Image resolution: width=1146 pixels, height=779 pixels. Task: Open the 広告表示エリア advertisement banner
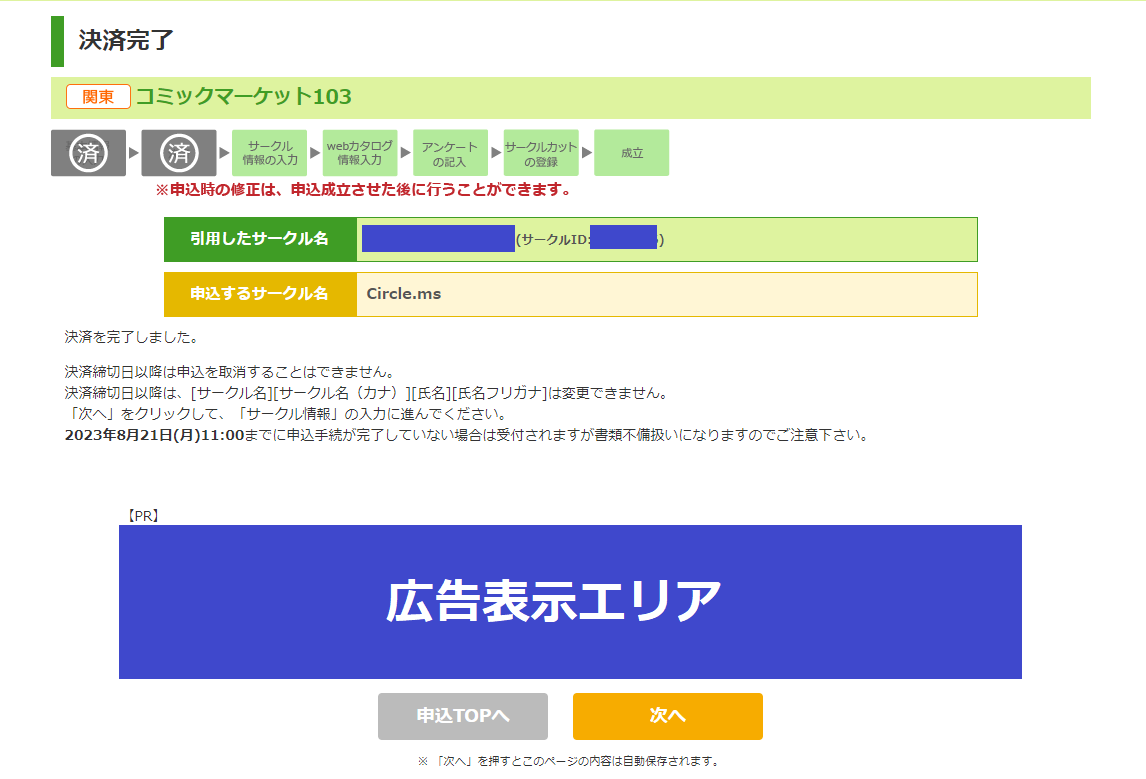pos(570,602)
